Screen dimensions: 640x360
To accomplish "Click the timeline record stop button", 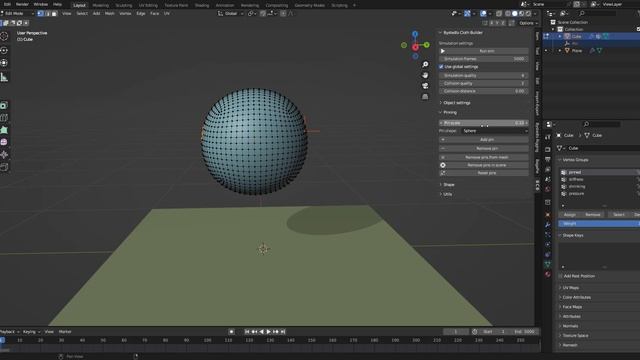I will (x=231, y=332).
